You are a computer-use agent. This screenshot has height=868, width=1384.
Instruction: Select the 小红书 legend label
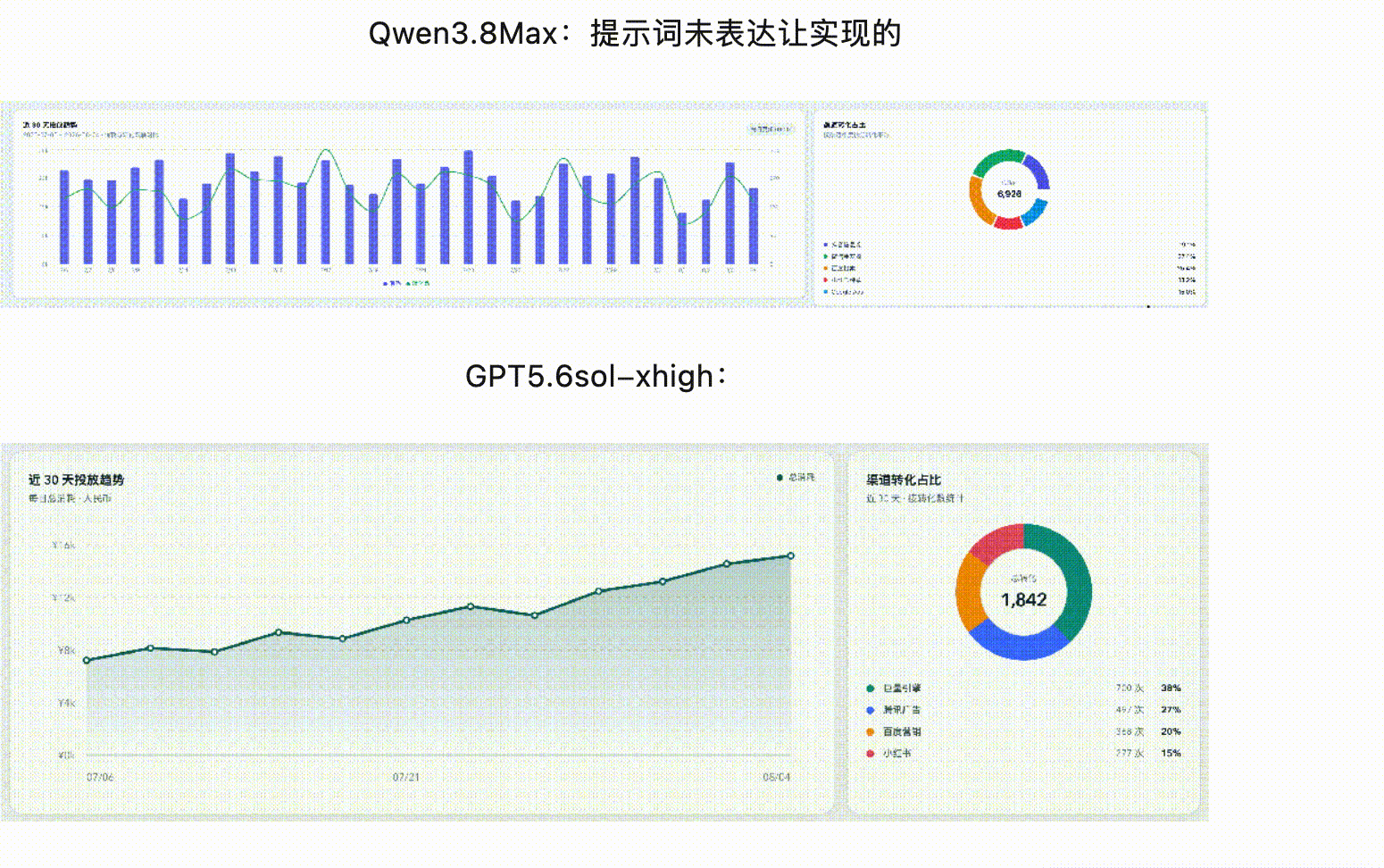click(x=897, y=754)
